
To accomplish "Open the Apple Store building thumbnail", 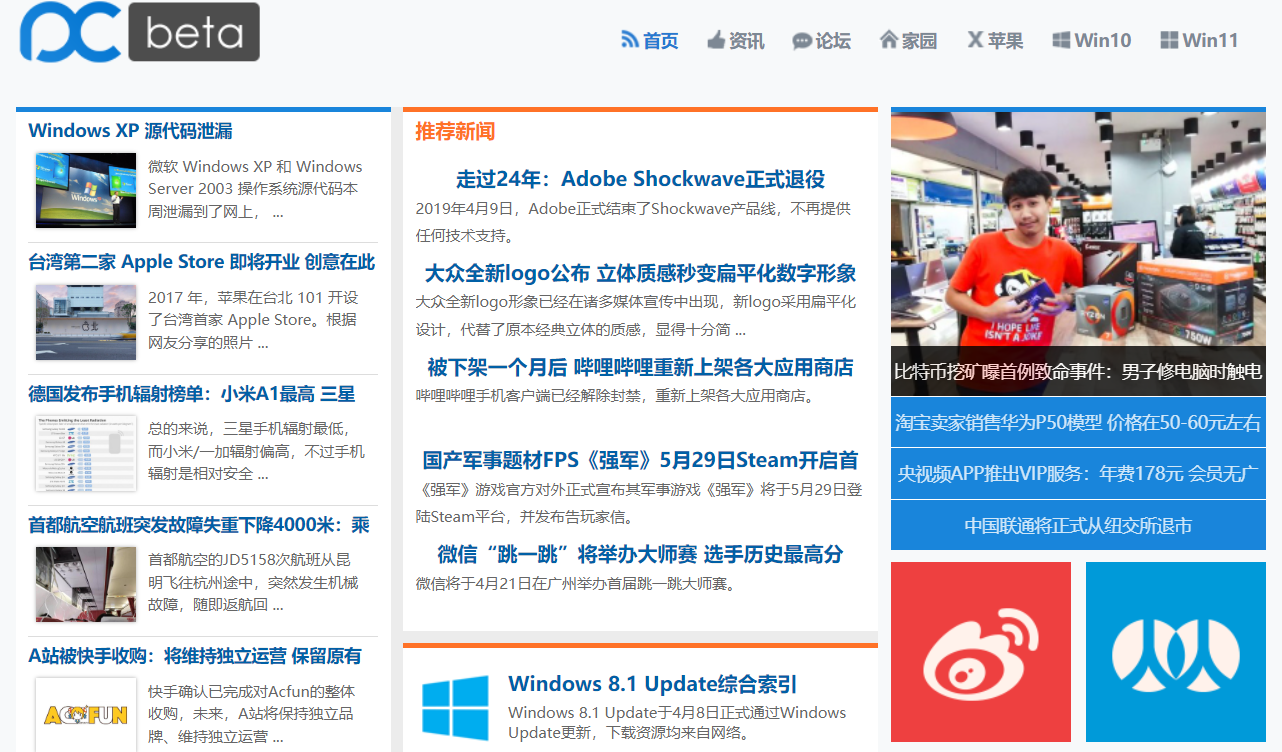I will click(x=86, y=321).
